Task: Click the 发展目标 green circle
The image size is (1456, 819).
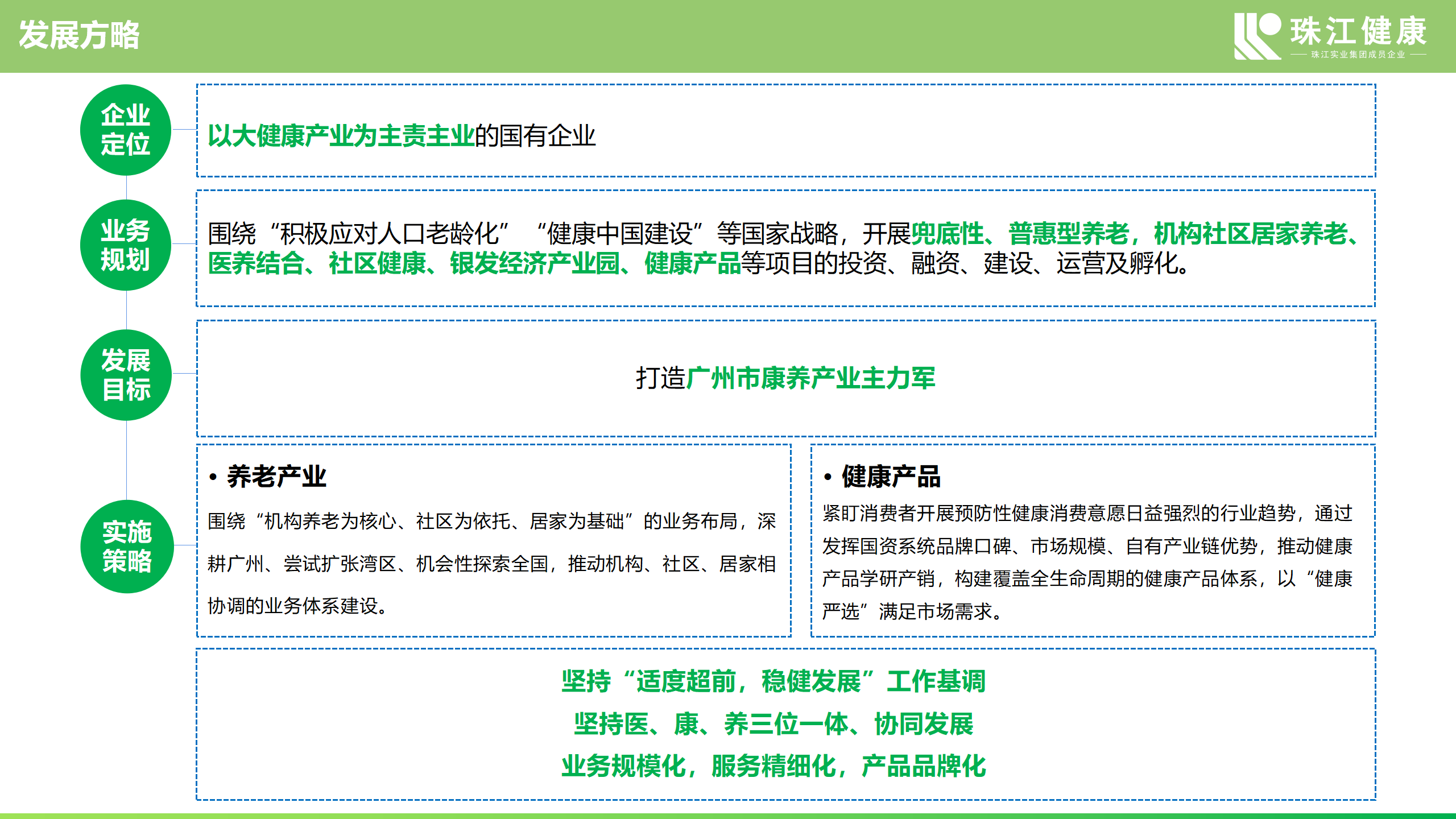Action: pos(126,375)
